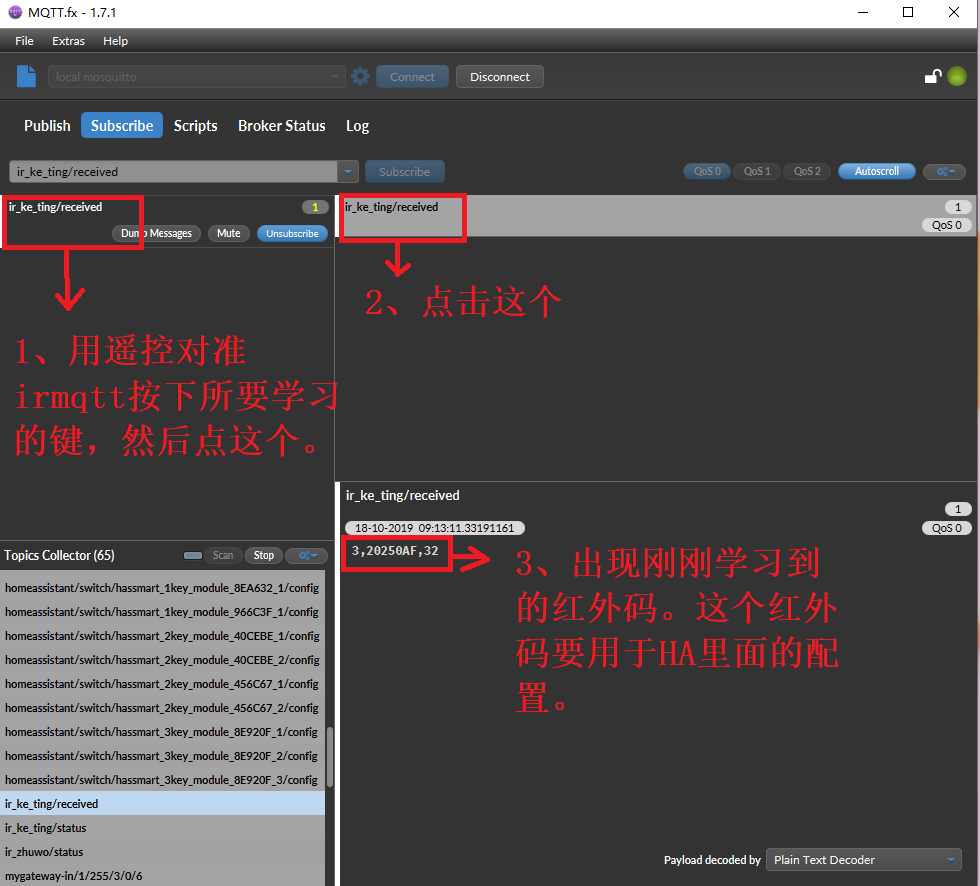Switch to the Scripts tab
The image size is (980, 886).
(x=196, y=126)
